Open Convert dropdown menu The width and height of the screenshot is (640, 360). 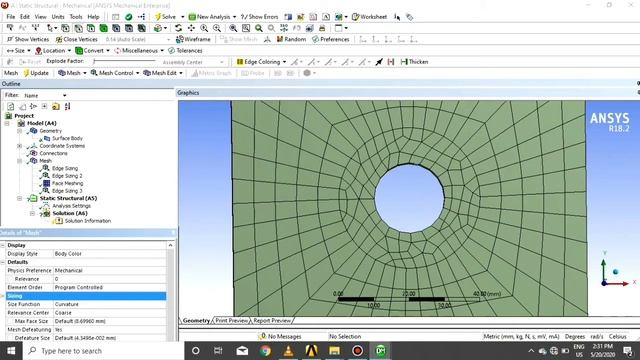[x=92, y=51]
